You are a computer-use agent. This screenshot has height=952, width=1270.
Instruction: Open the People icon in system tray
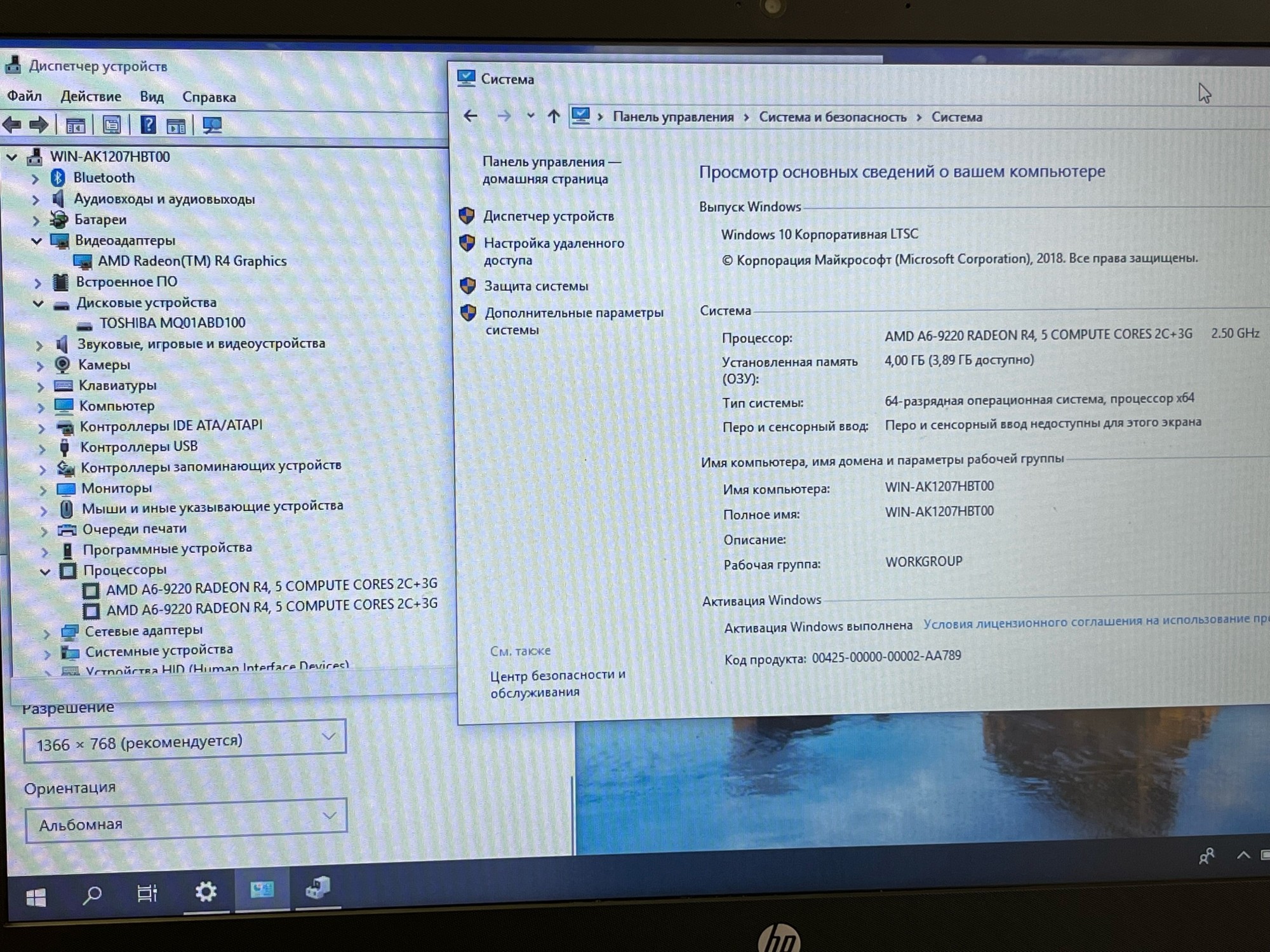click(x=1206, y=856)
